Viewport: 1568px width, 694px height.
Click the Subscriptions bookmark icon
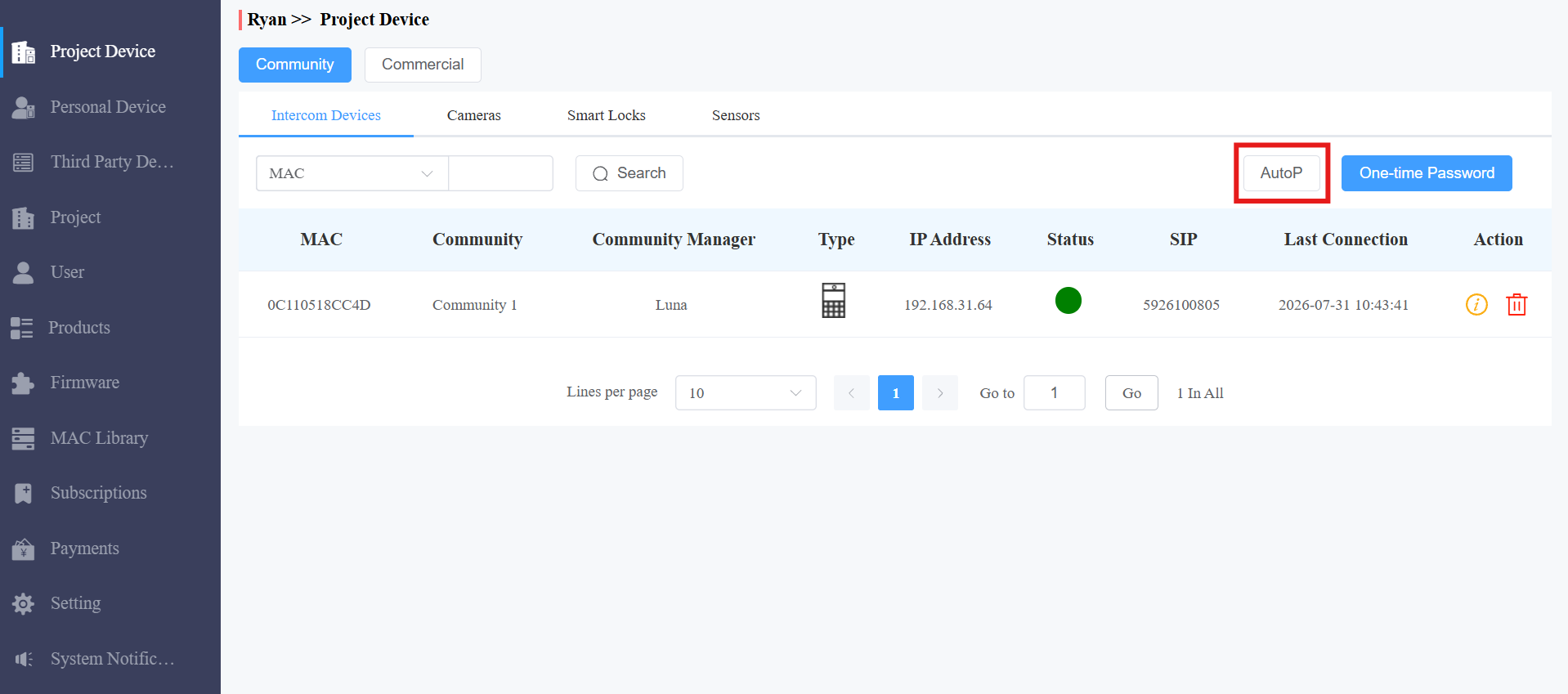24,494
